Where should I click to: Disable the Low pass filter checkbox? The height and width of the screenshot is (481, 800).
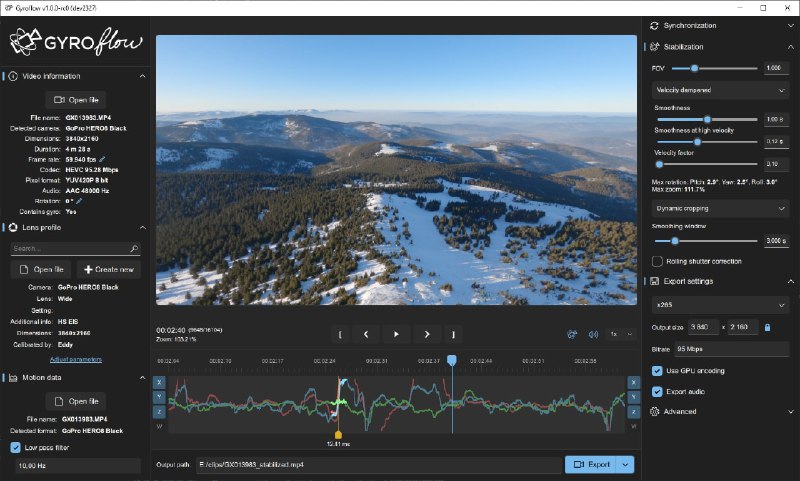coord(15,447)
